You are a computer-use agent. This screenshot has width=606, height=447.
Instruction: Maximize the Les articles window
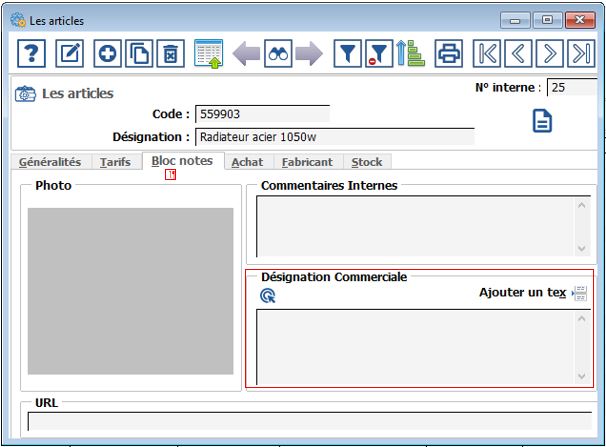pyautogui.click(x=547, y=20)
